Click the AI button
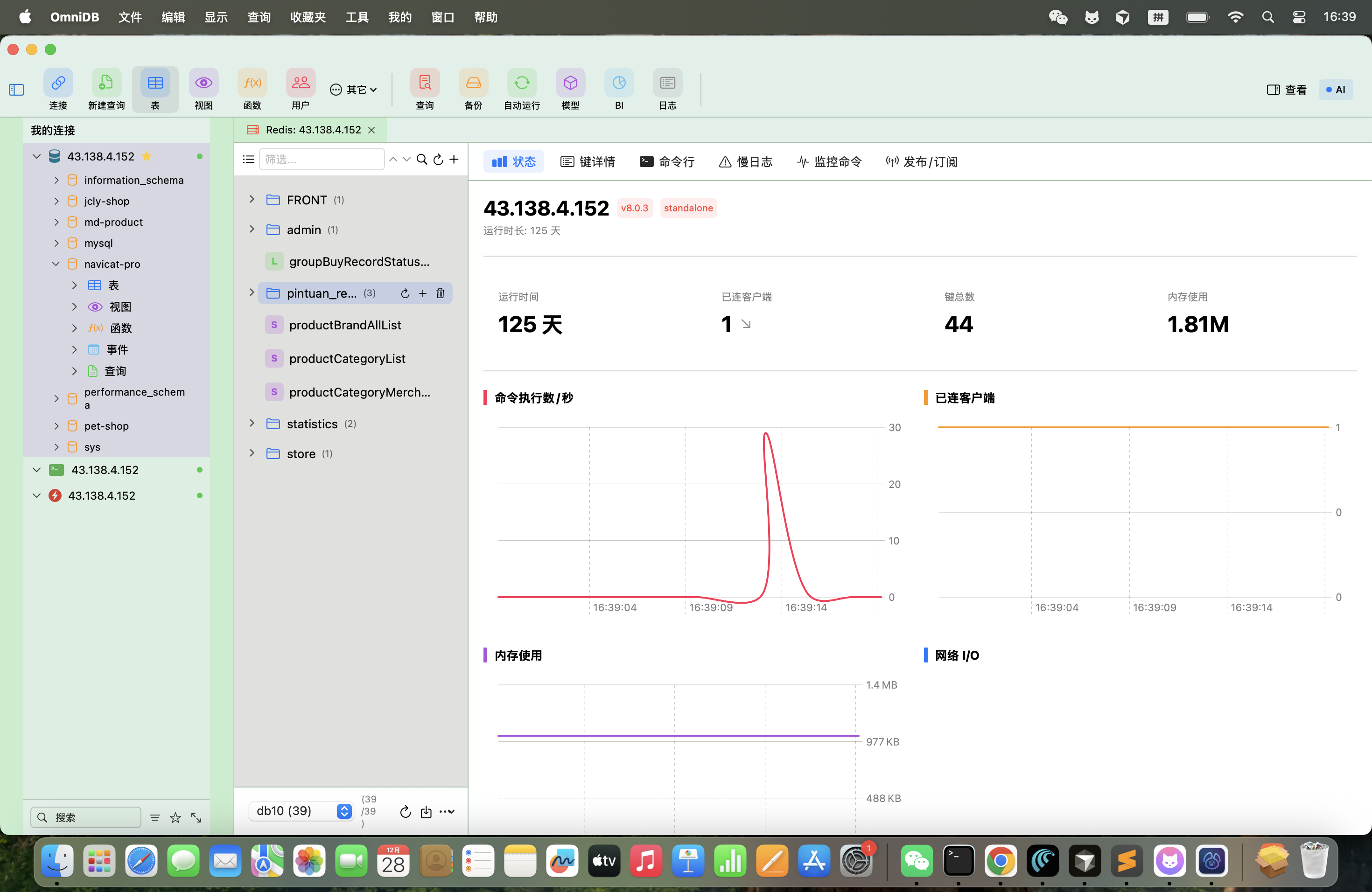1372x892 pixels. point(1335,90)
